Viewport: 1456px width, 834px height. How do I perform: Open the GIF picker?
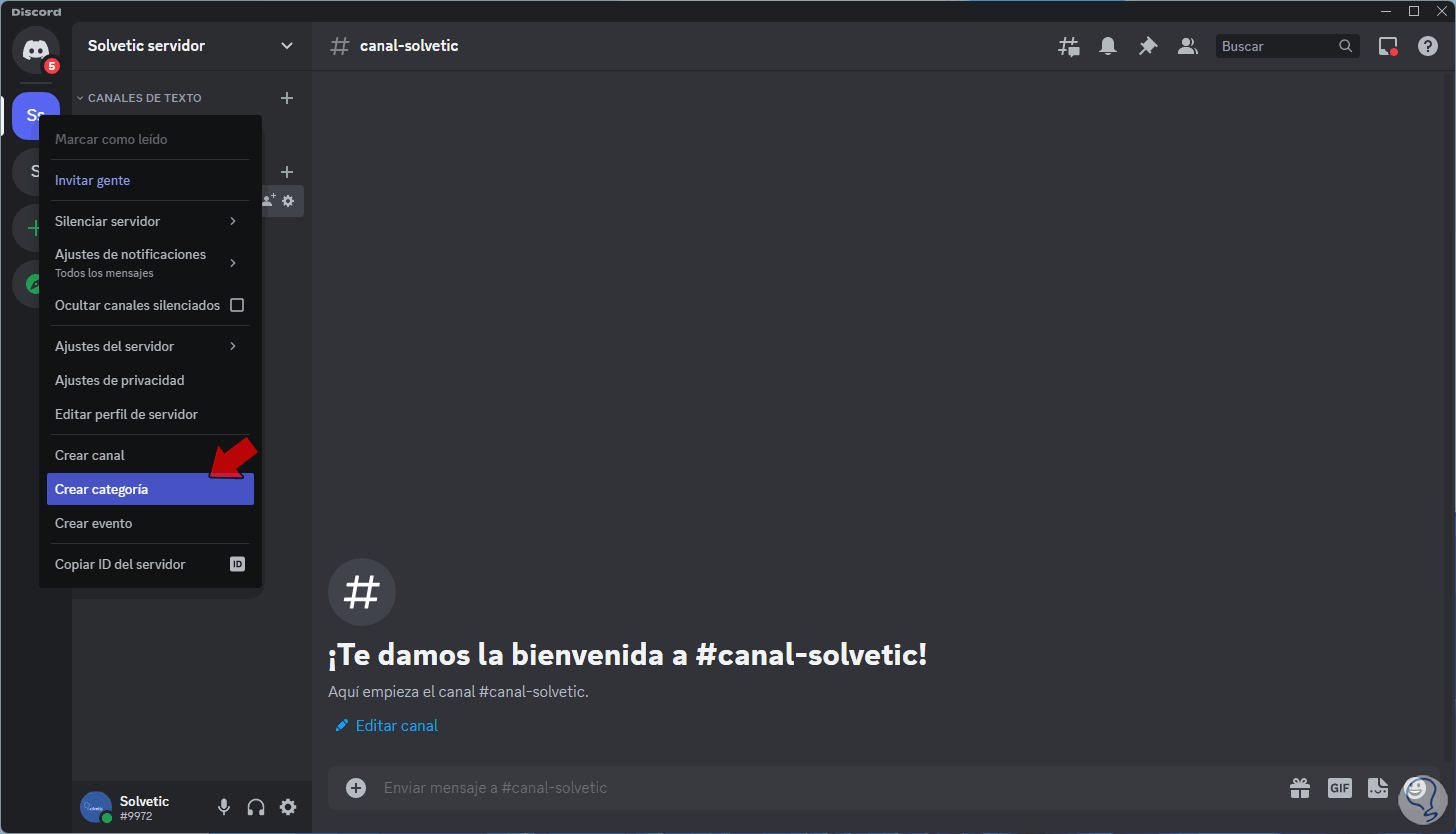(1340, 788)
